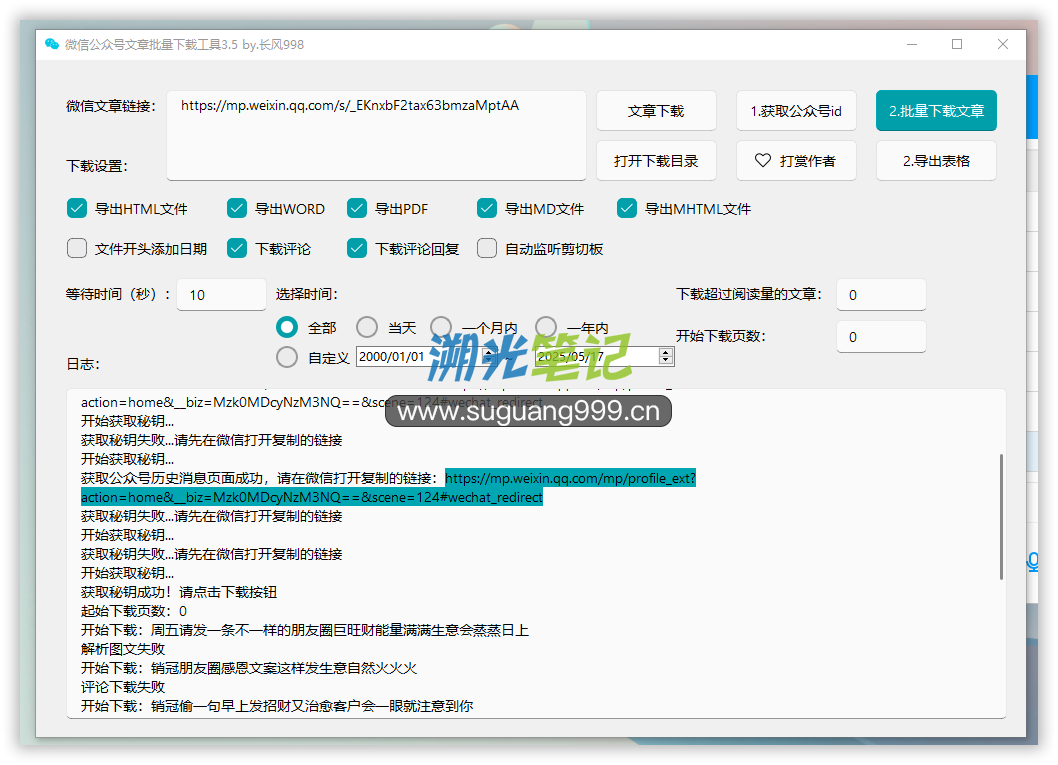Click log line 开始下载：销冠朋友圈感恩文案

[x=249, y=667]
